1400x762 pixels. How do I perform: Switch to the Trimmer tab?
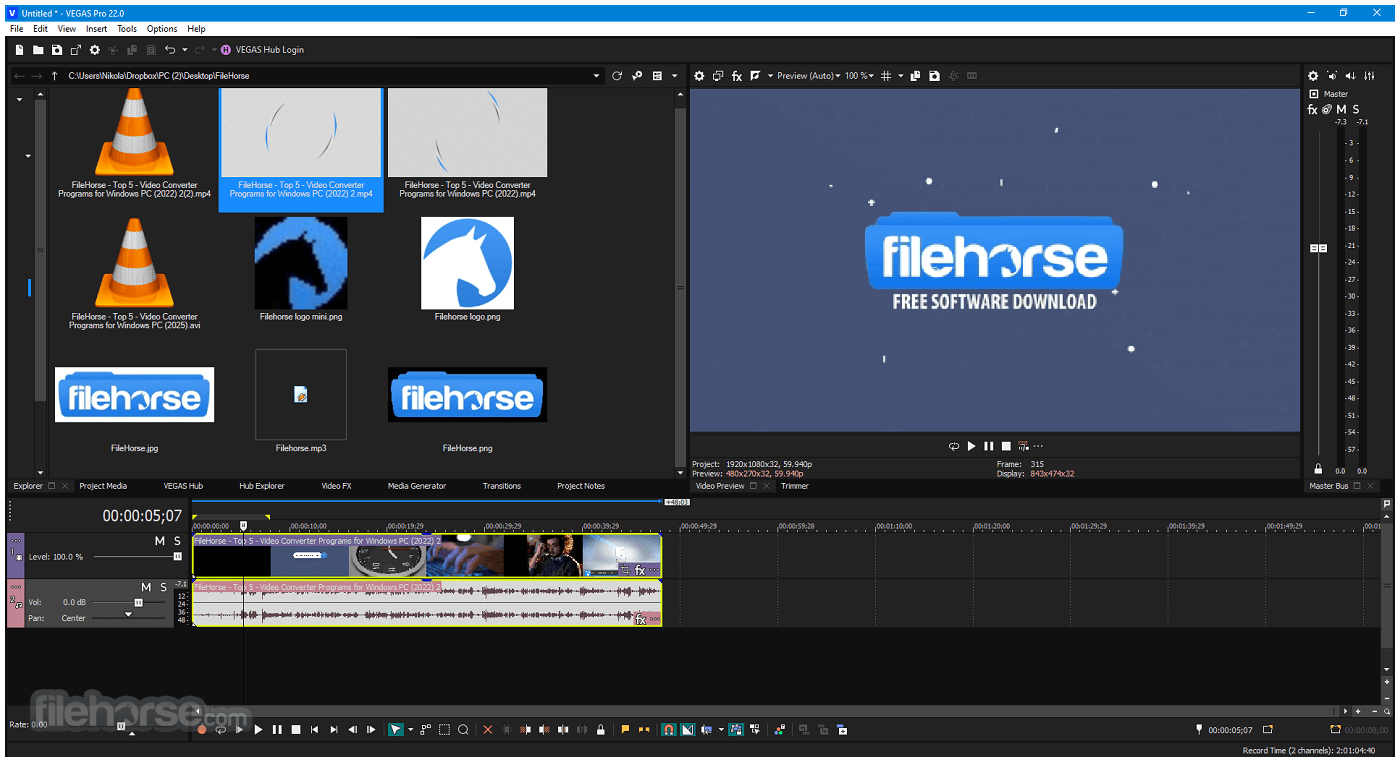(795, 486)
